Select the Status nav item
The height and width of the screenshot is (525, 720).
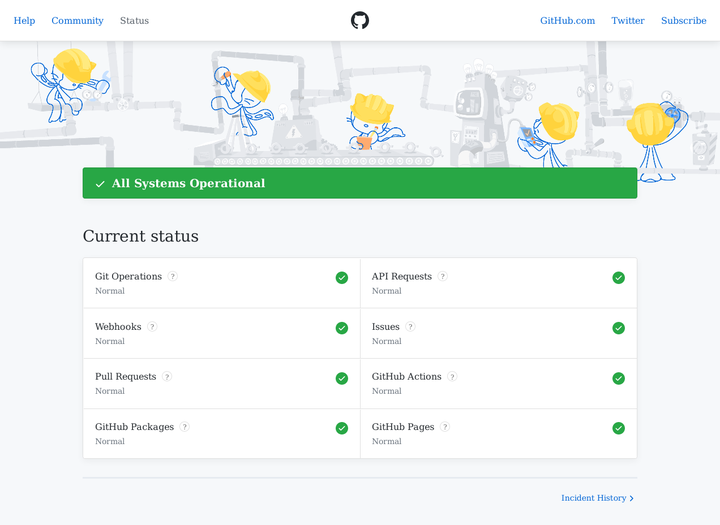point(134,21)
